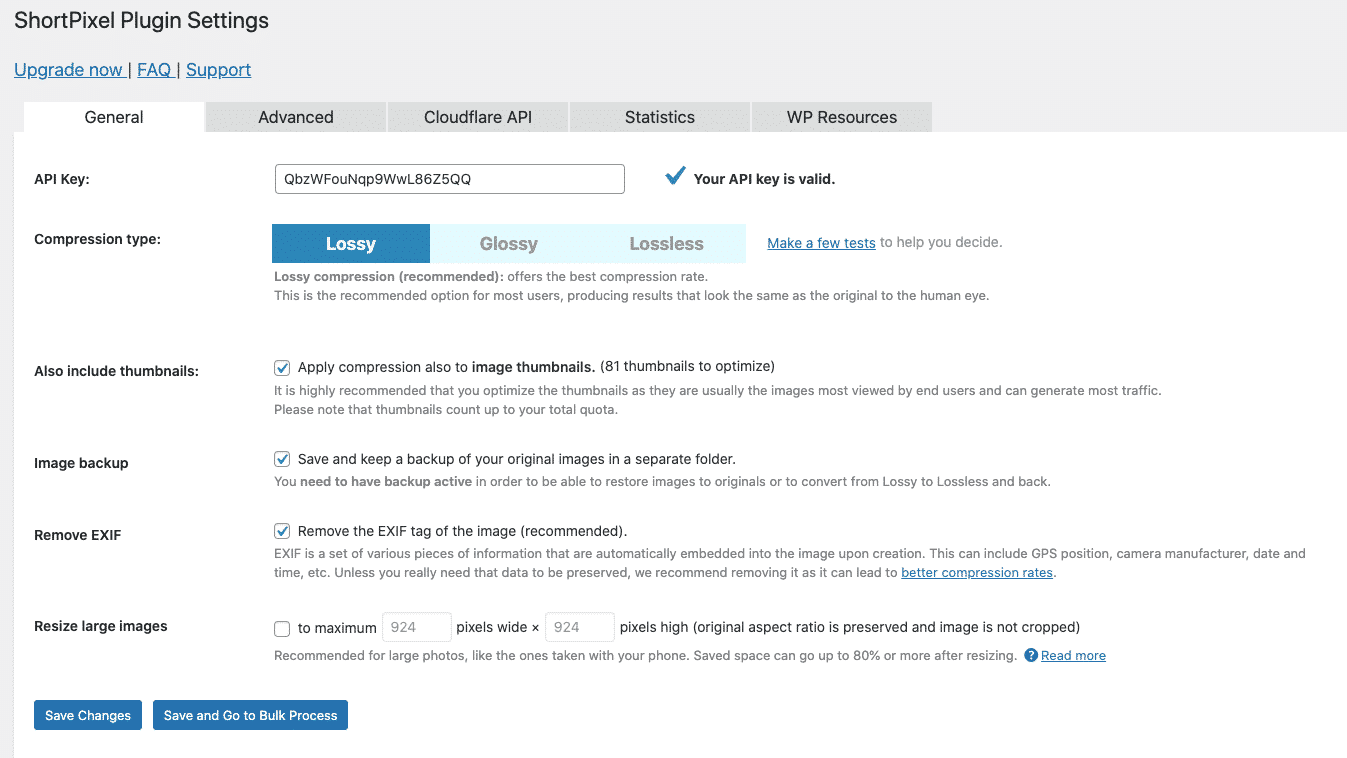Viewport: 1347px width, 758px height.
Task: Switch to the Cloudflare API tab
Action: 478,117
